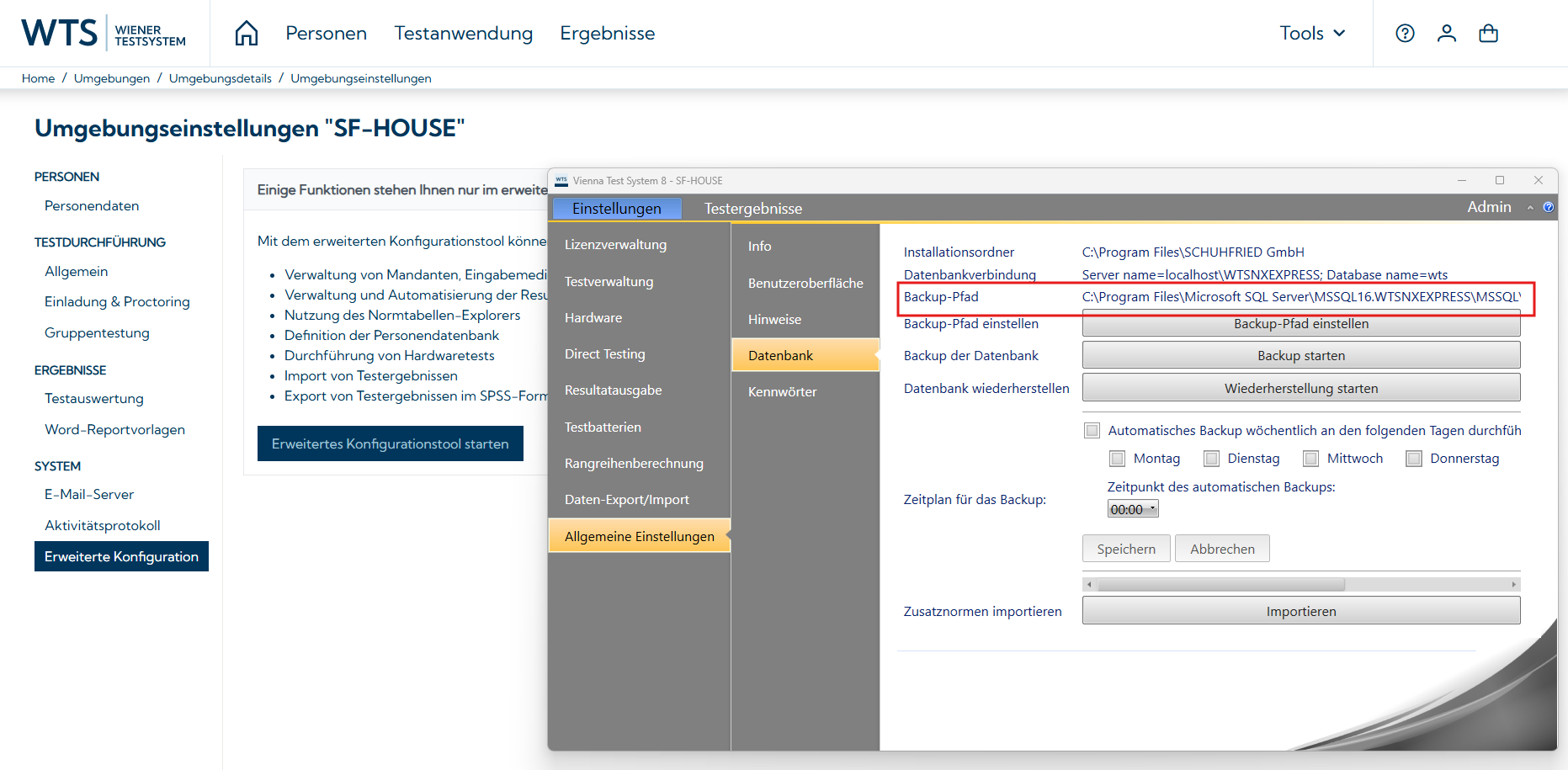Check the Dienstag checkbox

[x=1211, y=459]
